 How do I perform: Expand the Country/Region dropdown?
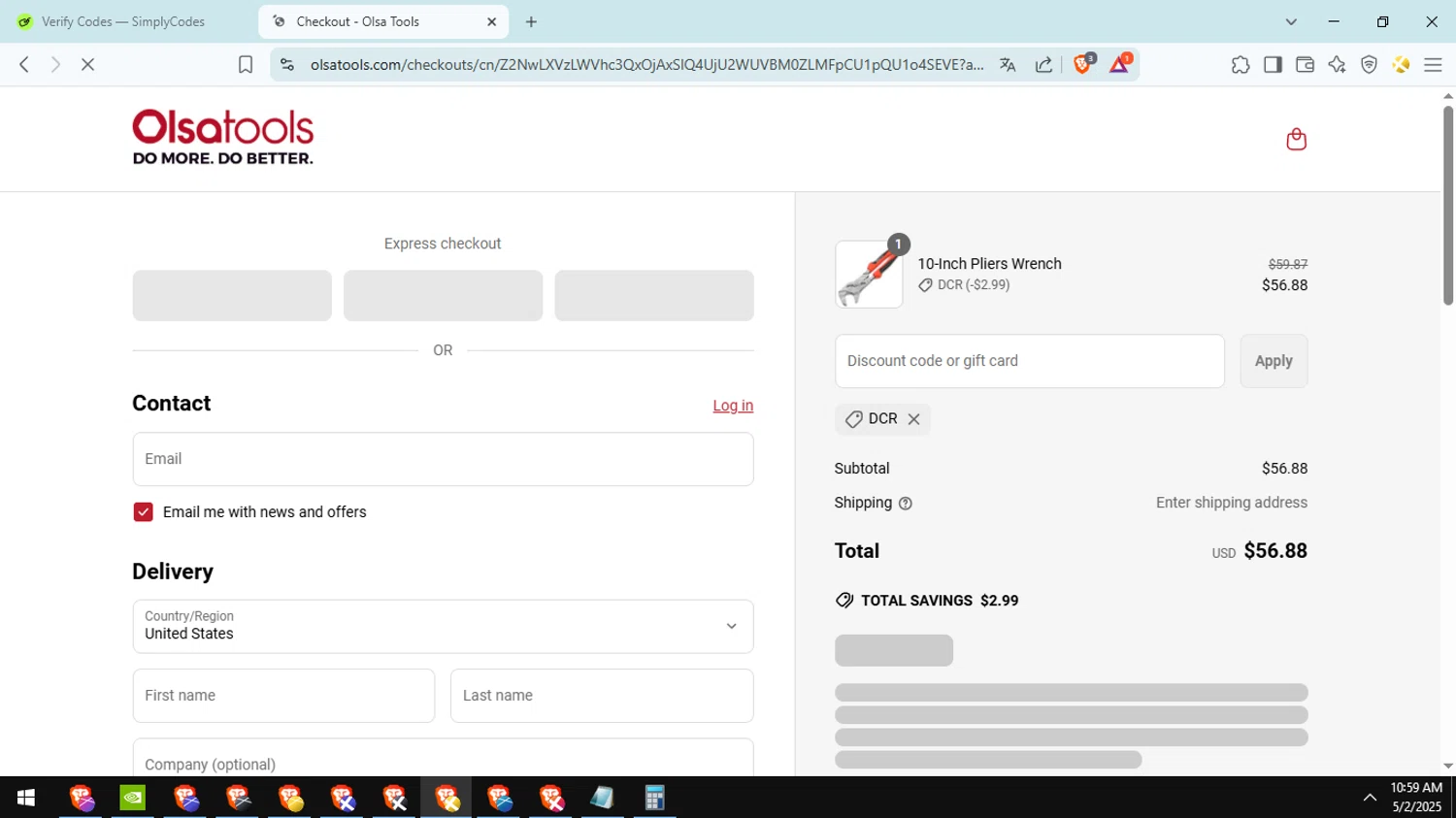click(443, 627)
